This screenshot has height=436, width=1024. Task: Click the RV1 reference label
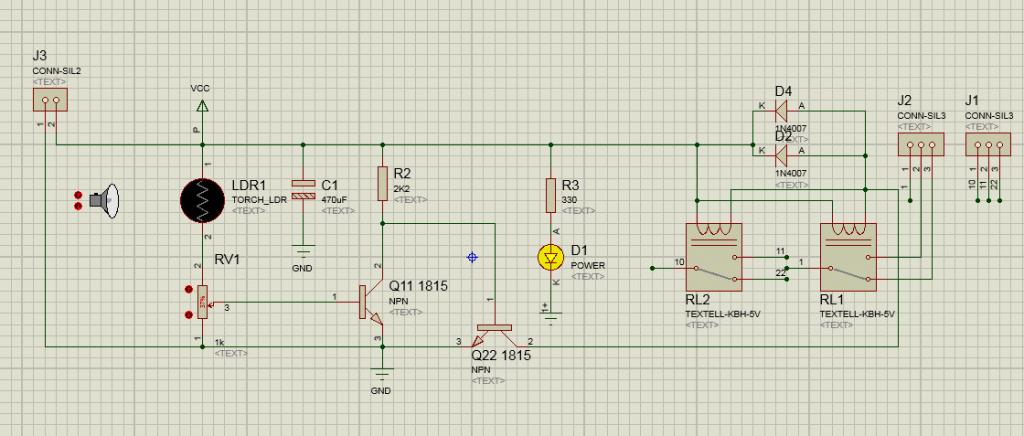[x=227, y=259]
